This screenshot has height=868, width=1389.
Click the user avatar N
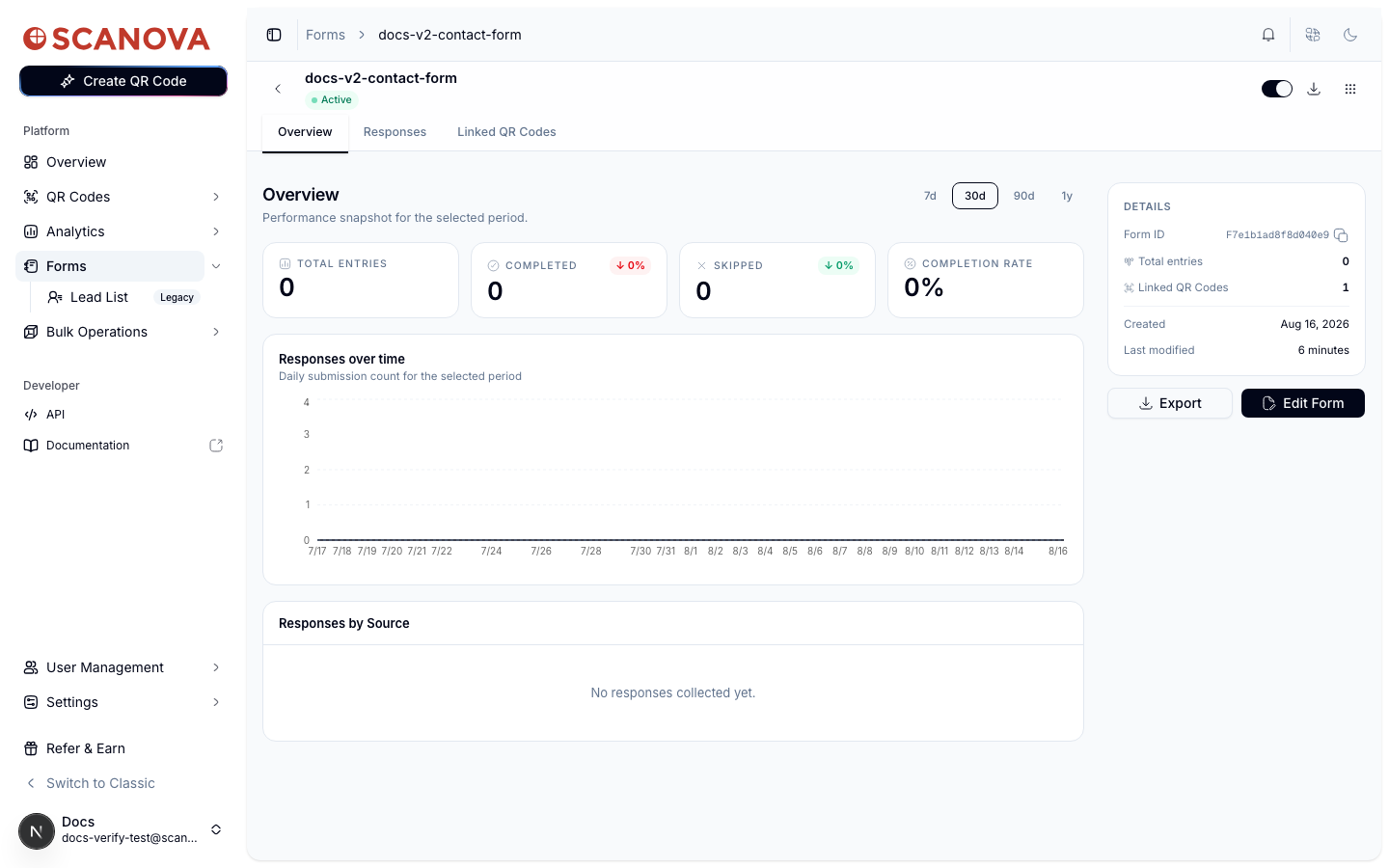(37, 831)
